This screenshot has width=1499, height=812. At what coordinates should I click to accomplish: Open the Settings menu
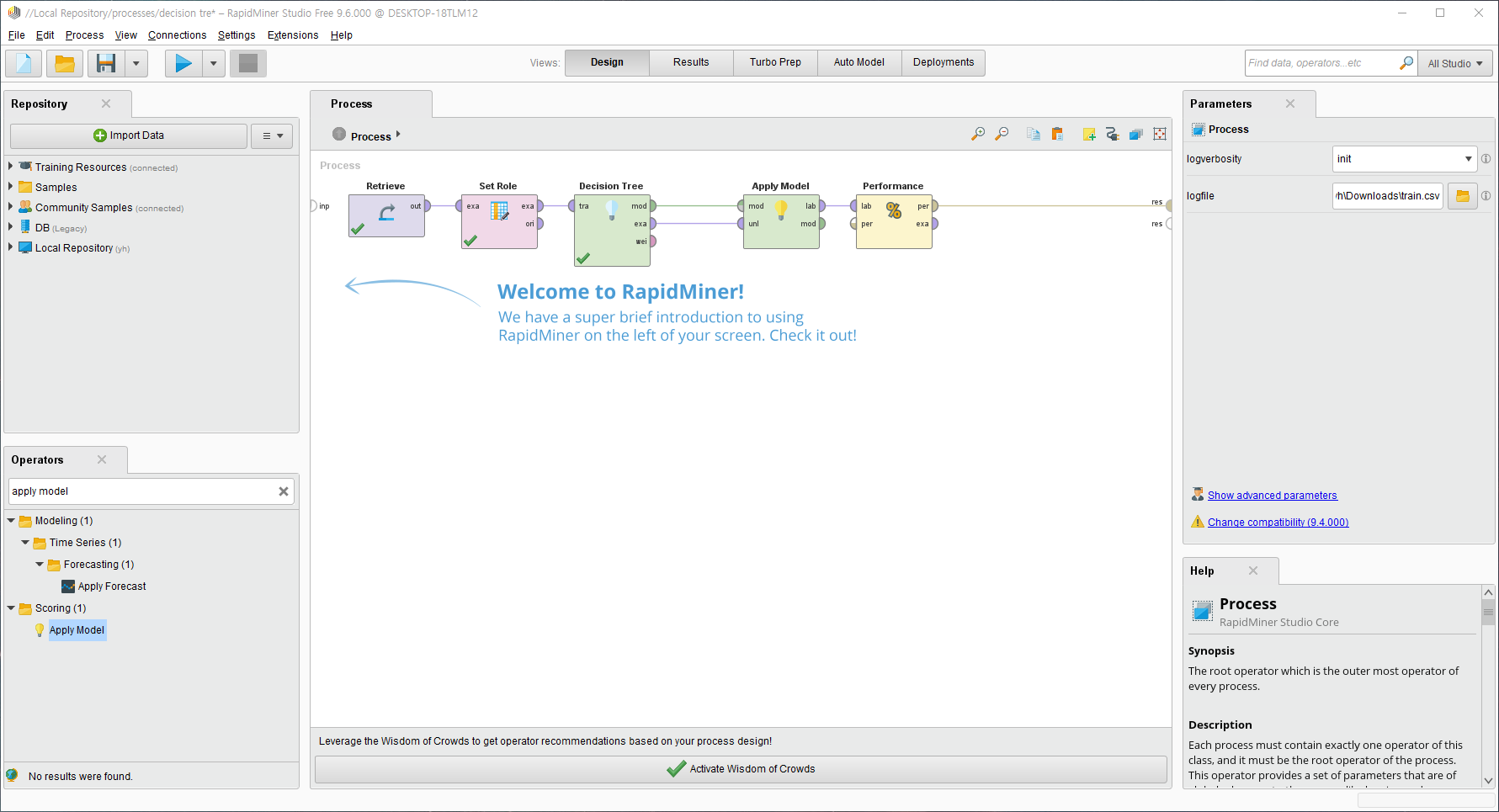coord(237,35)
